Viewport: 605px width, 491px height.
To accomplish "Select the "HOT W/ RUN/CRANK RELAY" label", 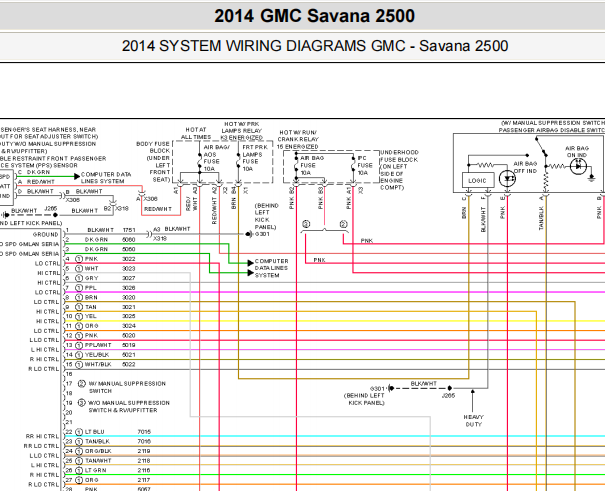I will click(x=298, y=136).
